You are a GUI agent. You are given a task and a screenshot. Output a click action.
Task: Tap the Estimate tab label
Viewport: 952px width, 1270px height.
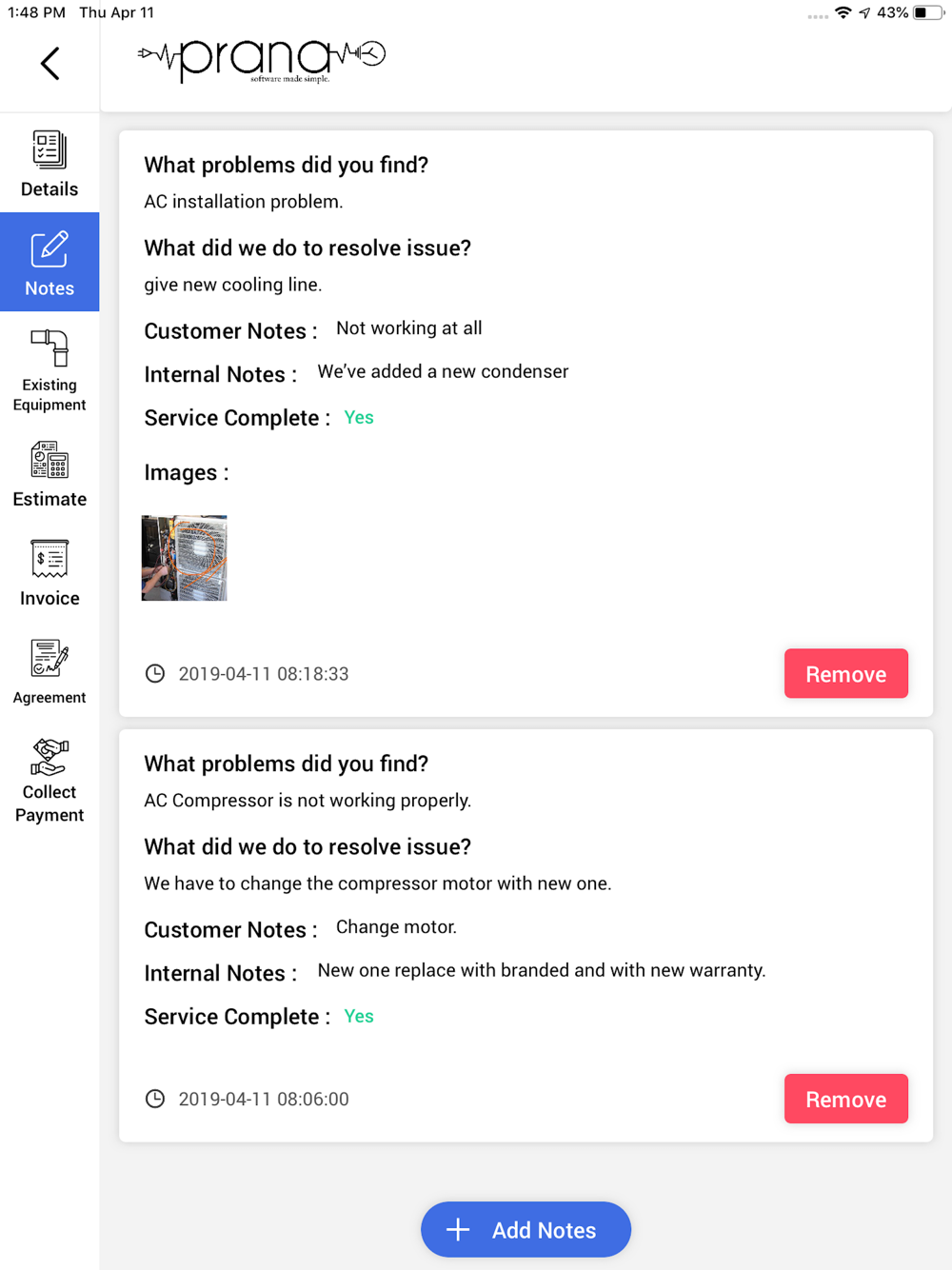[x=50, y=499]
